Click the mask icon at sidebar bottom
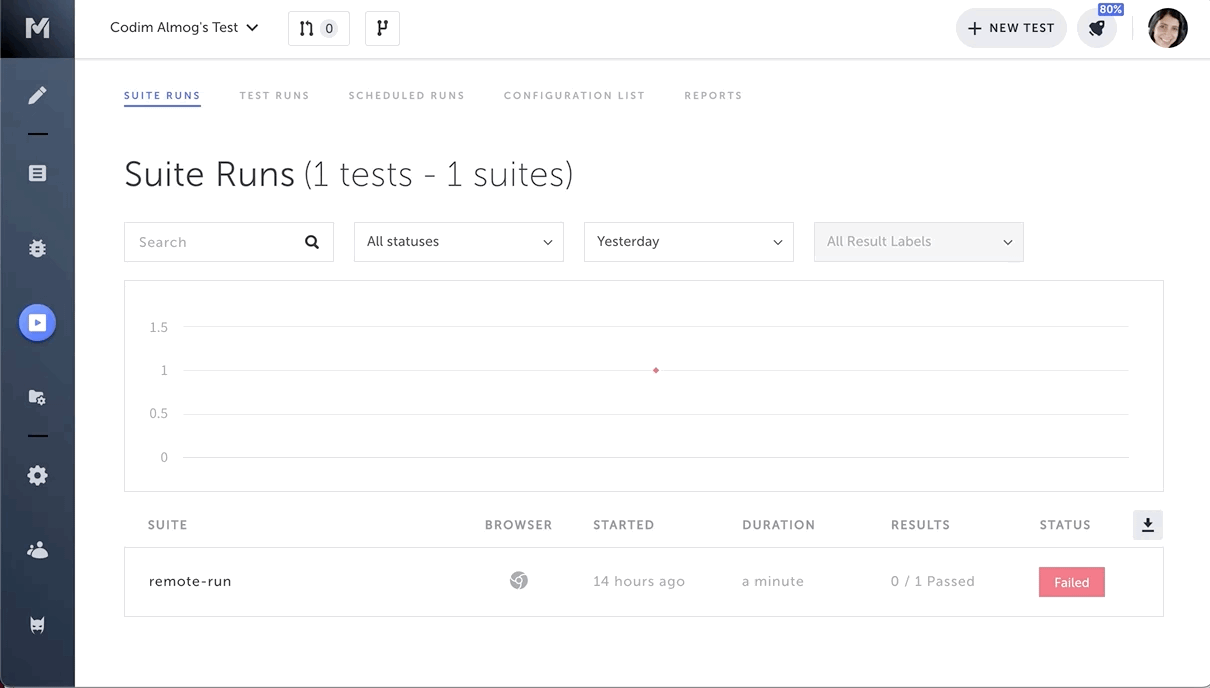This screenshot has width=1210, height=688. (x=37, y=625)
